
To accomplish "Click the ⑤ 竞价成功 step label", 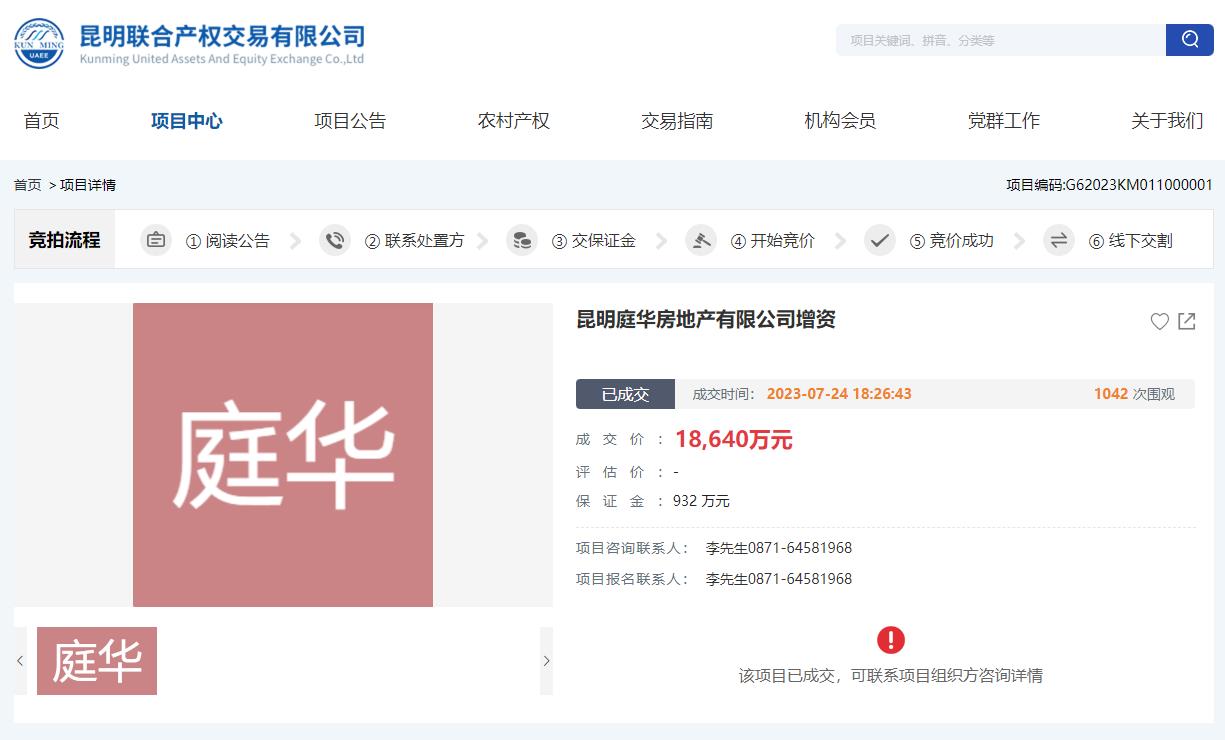I will (952, 241).
